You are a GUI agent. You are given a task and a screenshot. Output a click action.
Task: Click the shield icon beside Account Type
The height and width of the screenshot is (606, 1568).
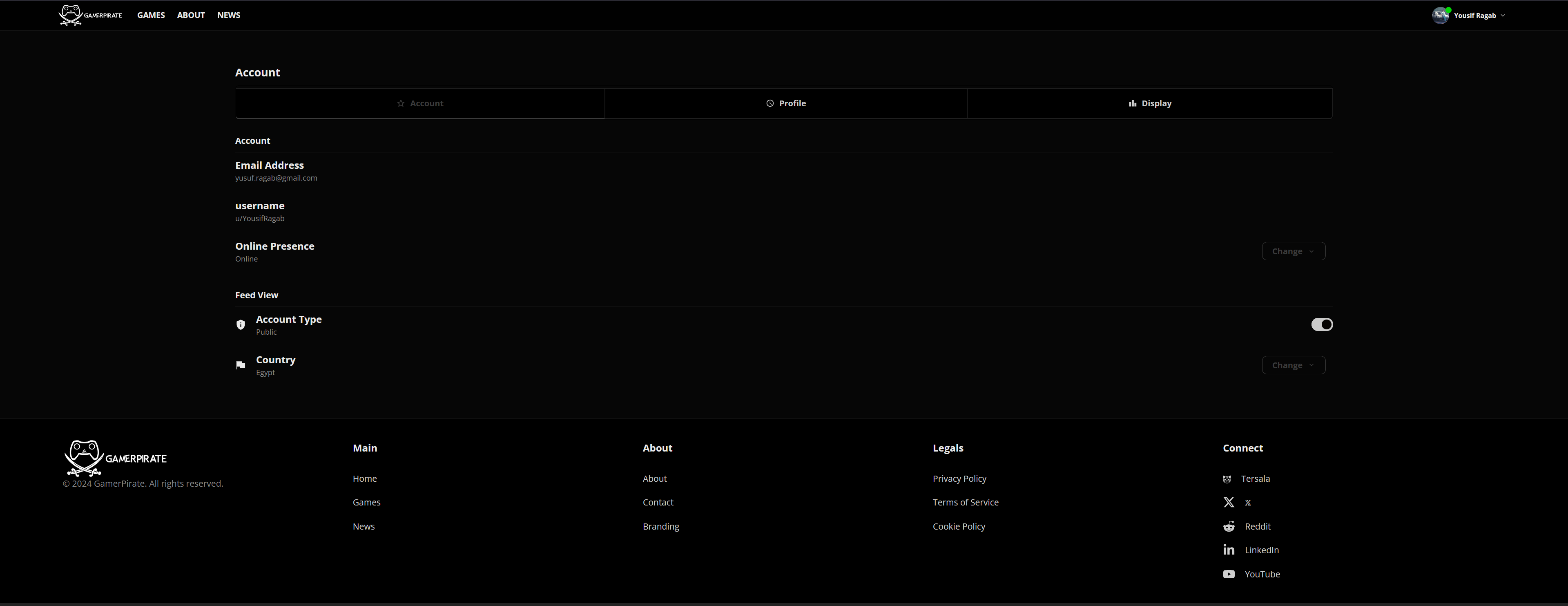(x=241, y=324)
